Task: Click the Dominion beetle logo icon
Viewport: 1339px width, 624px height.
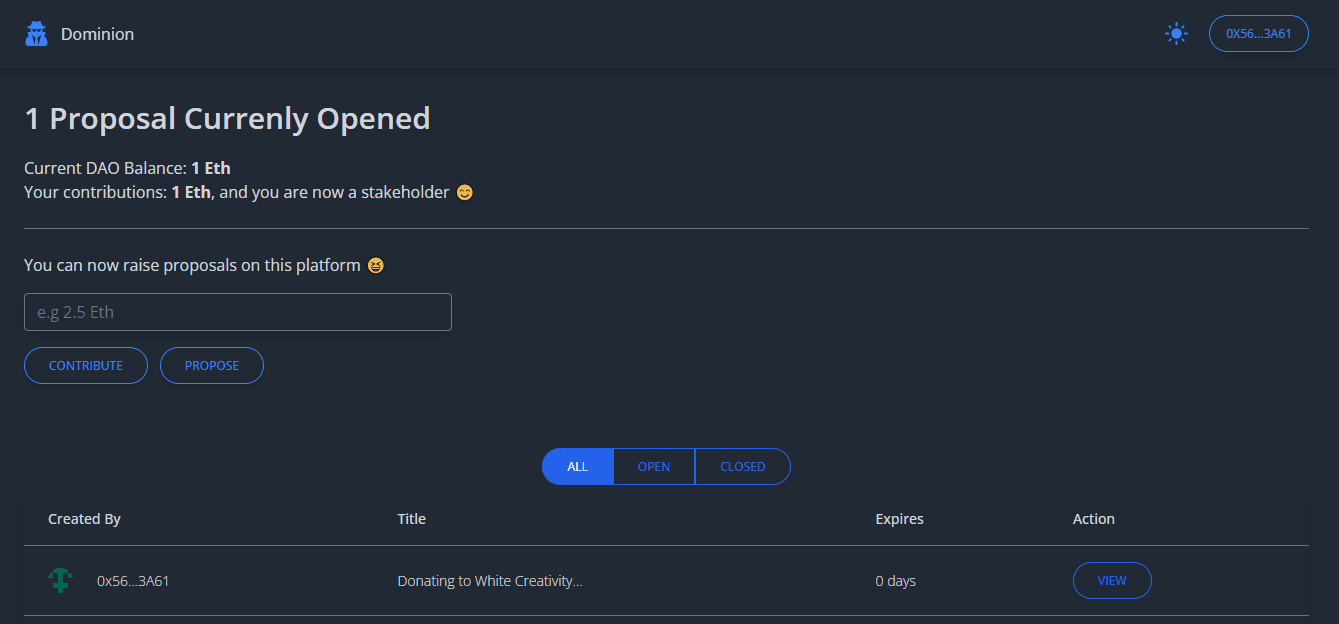Action: click(x=36, y=32)
